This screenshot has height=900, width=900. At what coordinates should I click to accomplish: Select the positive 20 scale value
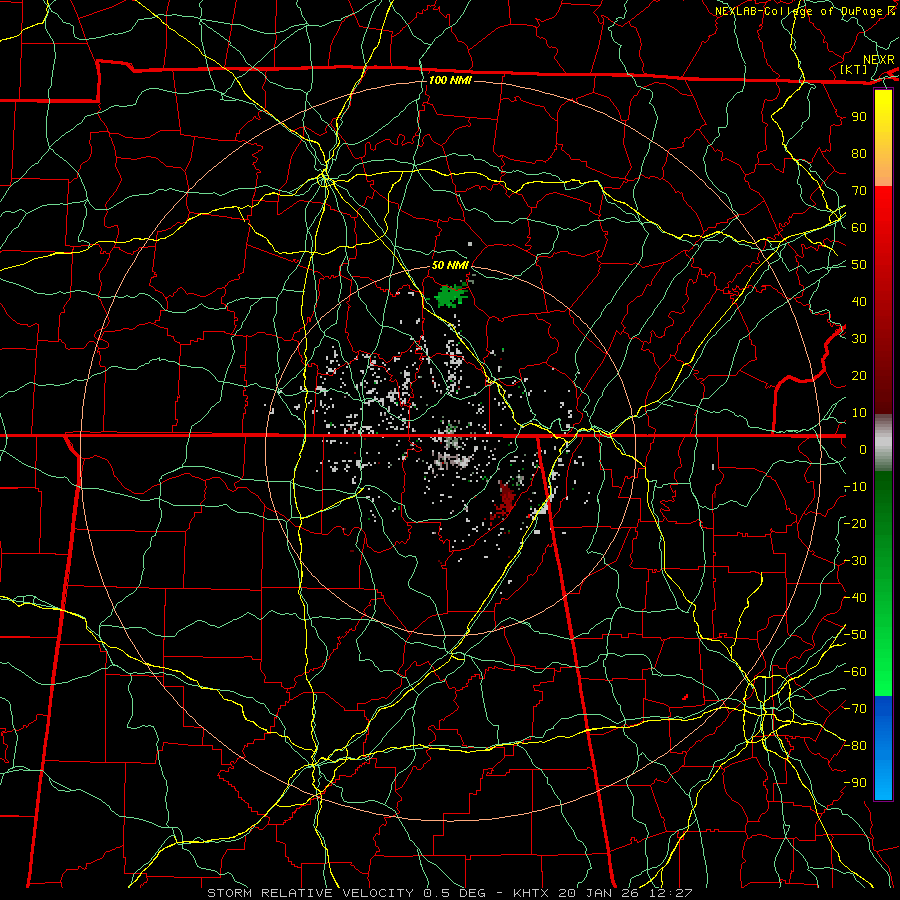click(x=859, y=375)
